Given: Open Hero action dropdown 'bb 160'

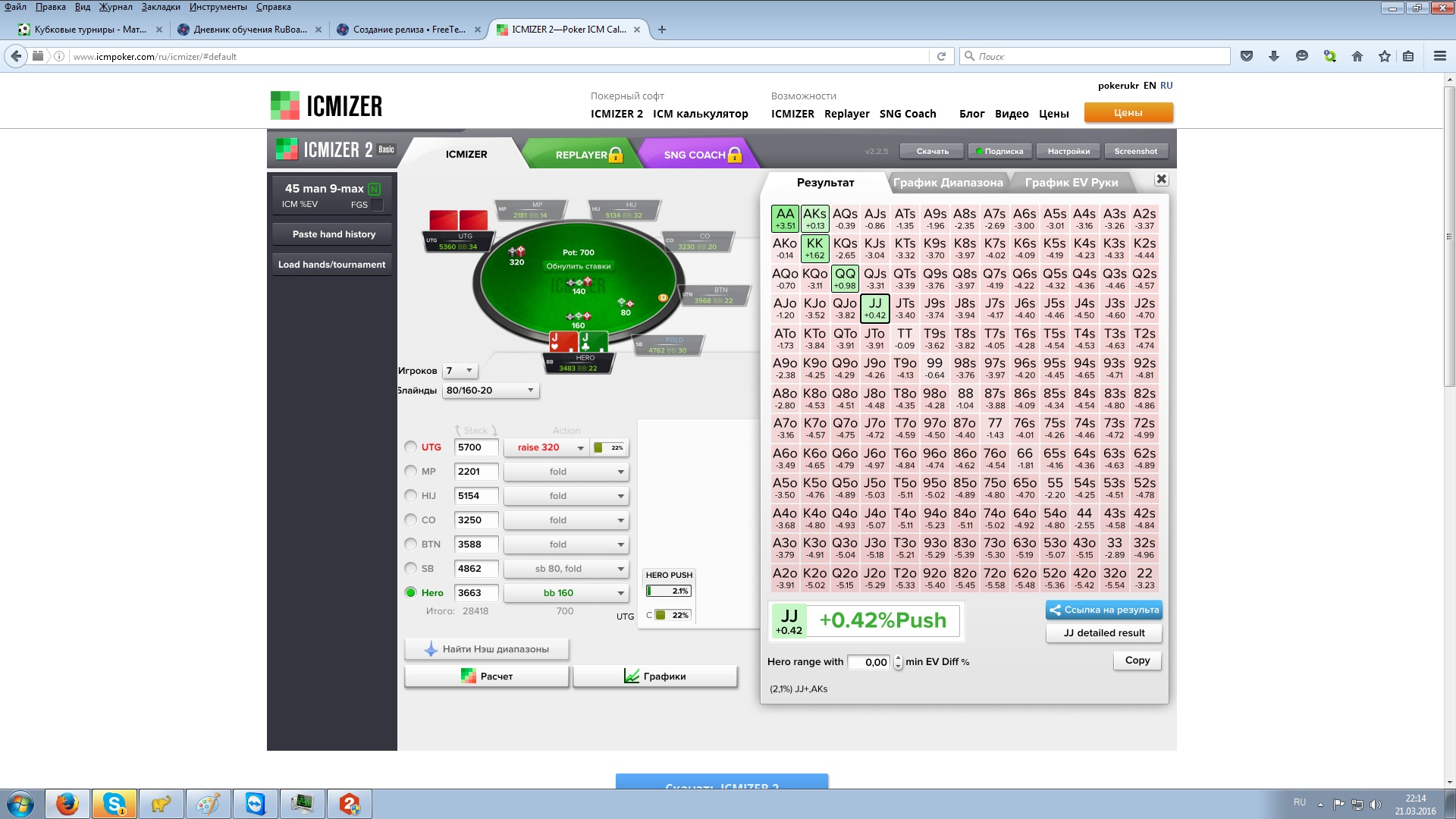Looking at the screenshot, I should tap(566, 593).
